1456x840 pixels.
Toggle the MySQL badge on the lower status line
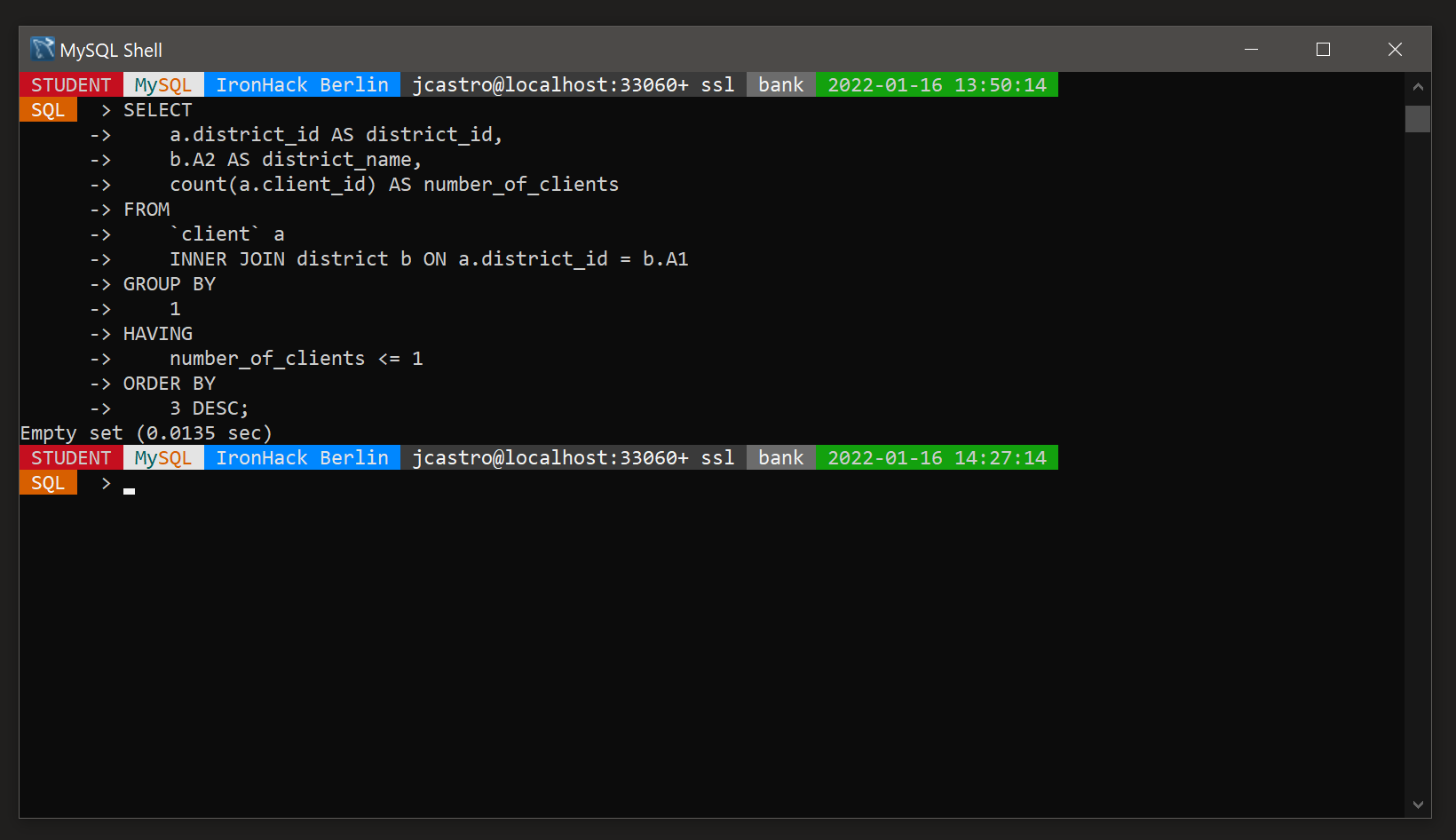(x=162, y=457)
